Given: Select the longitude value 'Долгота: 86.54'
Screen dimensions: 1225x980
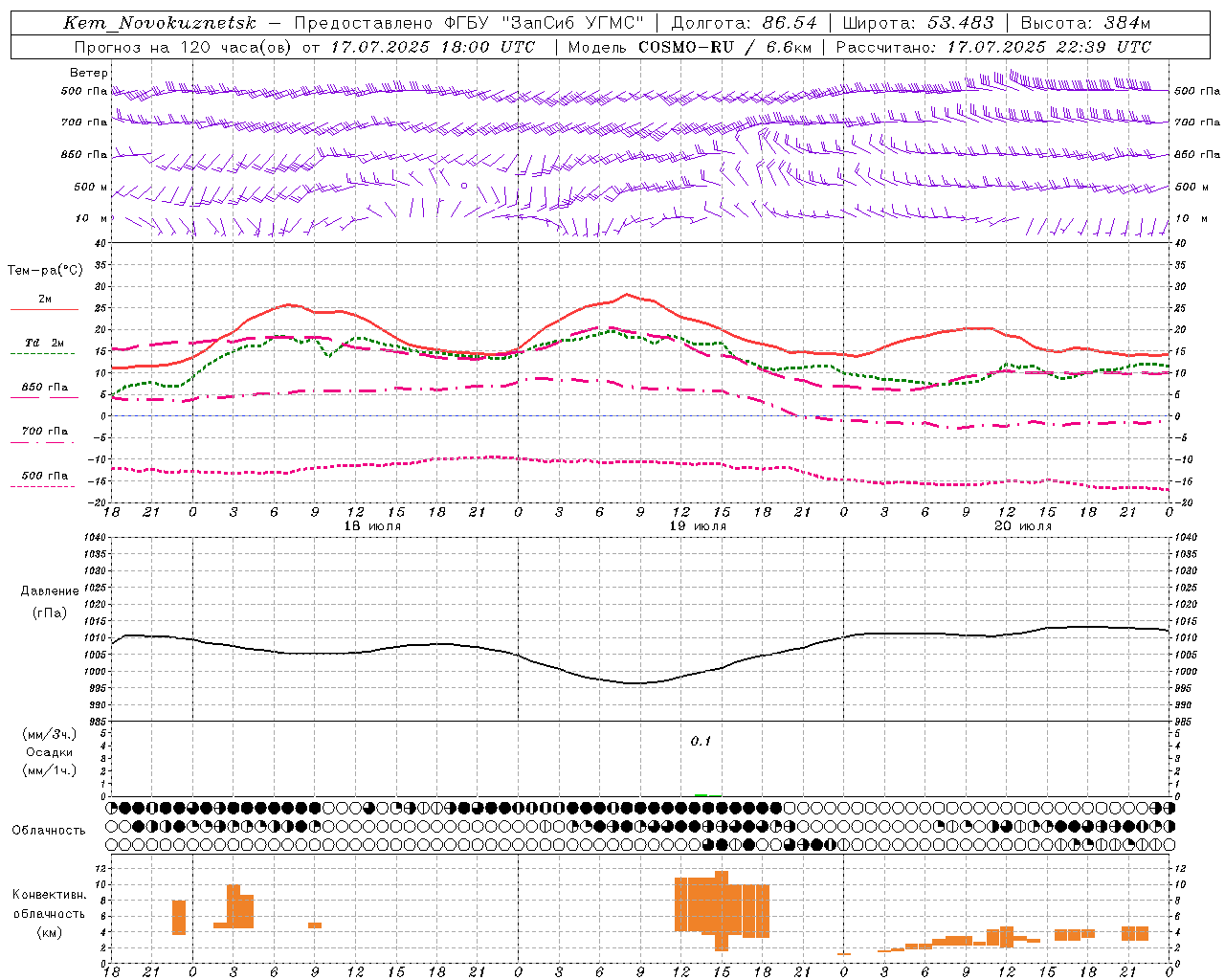Looking at the screenshot, I should (x=744, y=23).
